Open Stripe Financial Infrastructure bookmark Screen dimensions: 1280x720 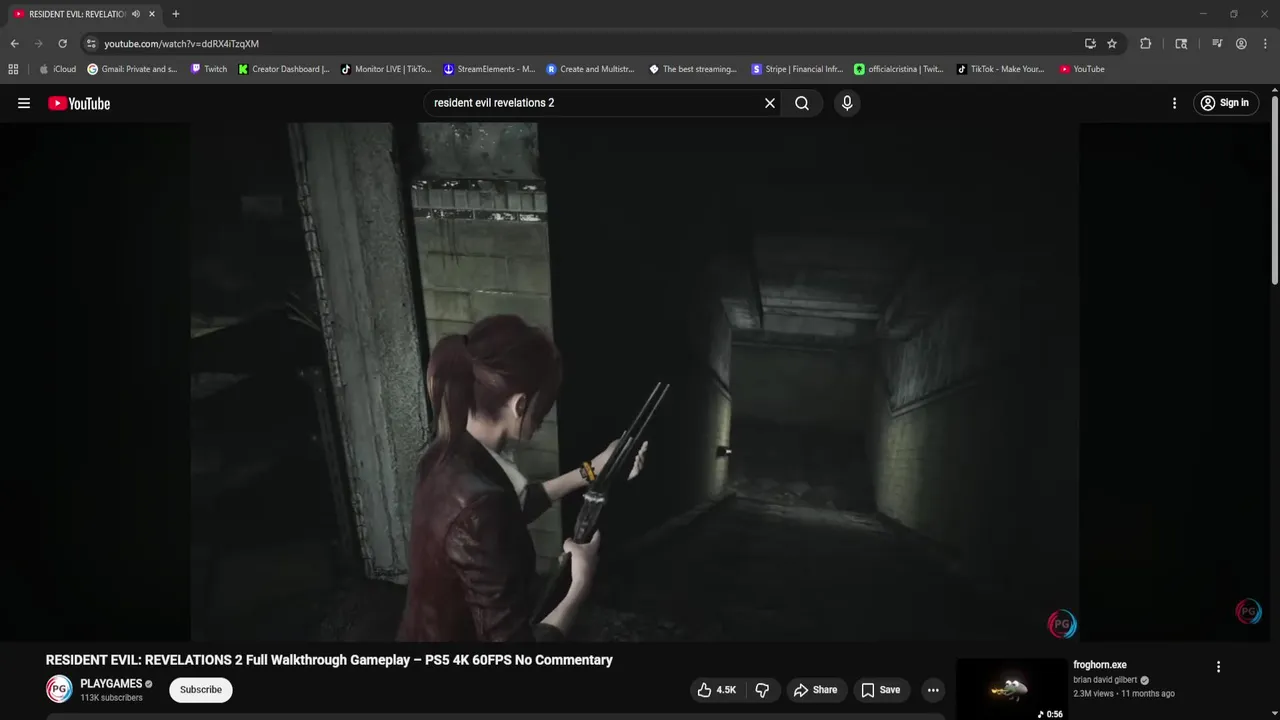tap(797, 69)
